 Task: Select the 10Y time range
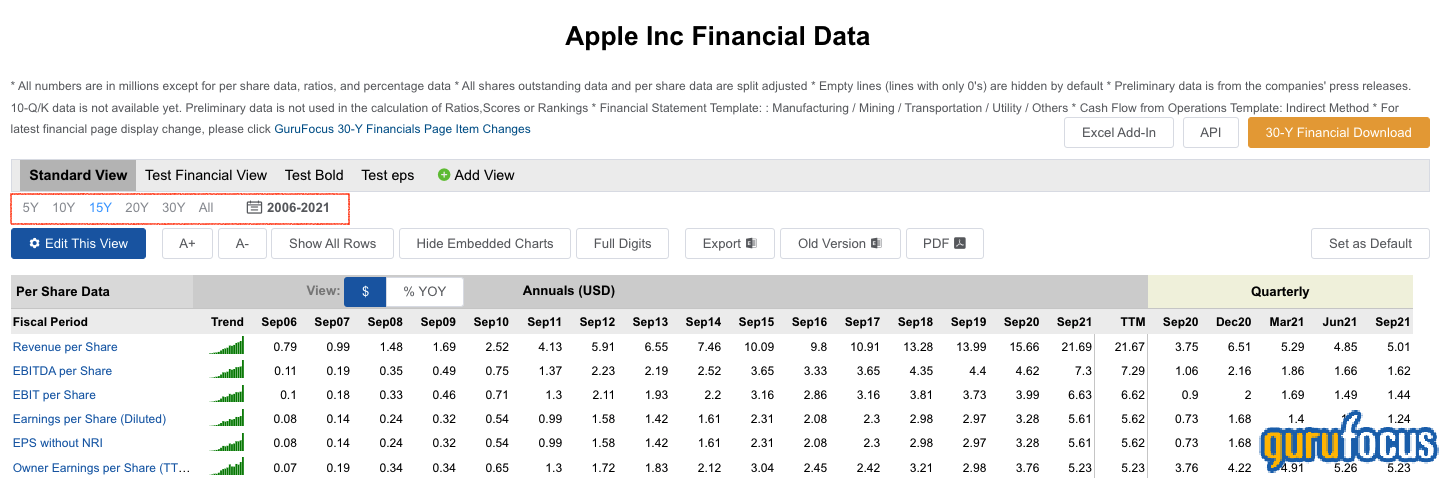pyautogui.click(x=64, y=208)
